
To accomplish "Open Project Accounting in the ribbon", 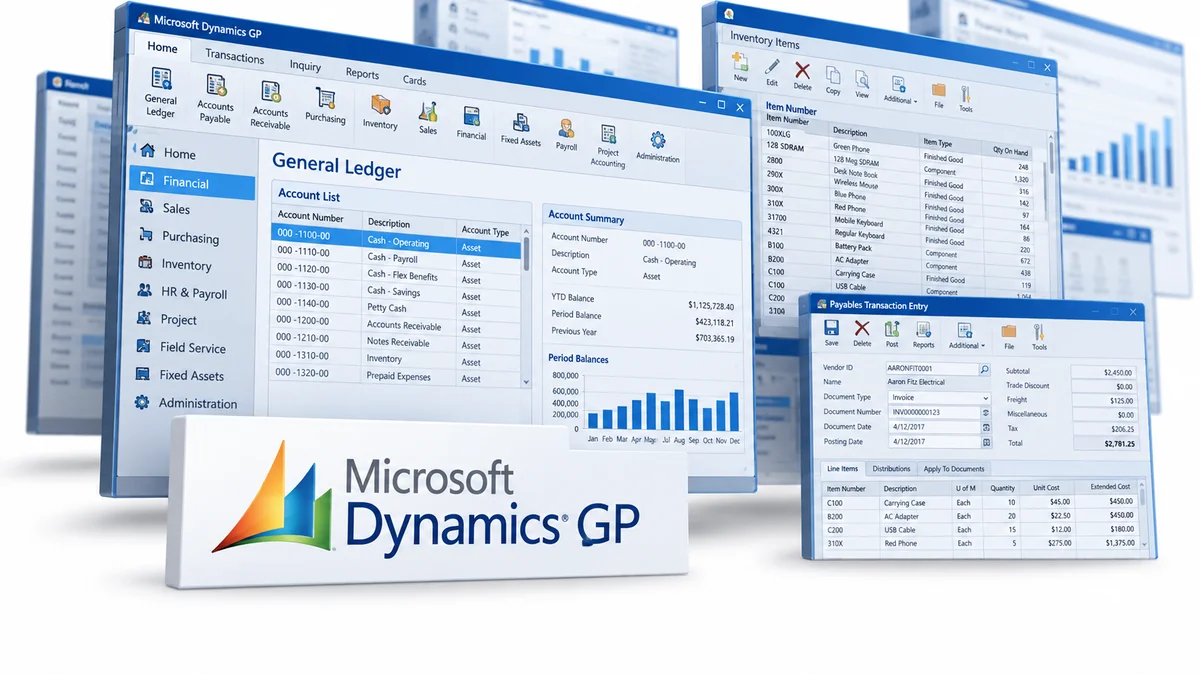I will [x=607, y=145].
